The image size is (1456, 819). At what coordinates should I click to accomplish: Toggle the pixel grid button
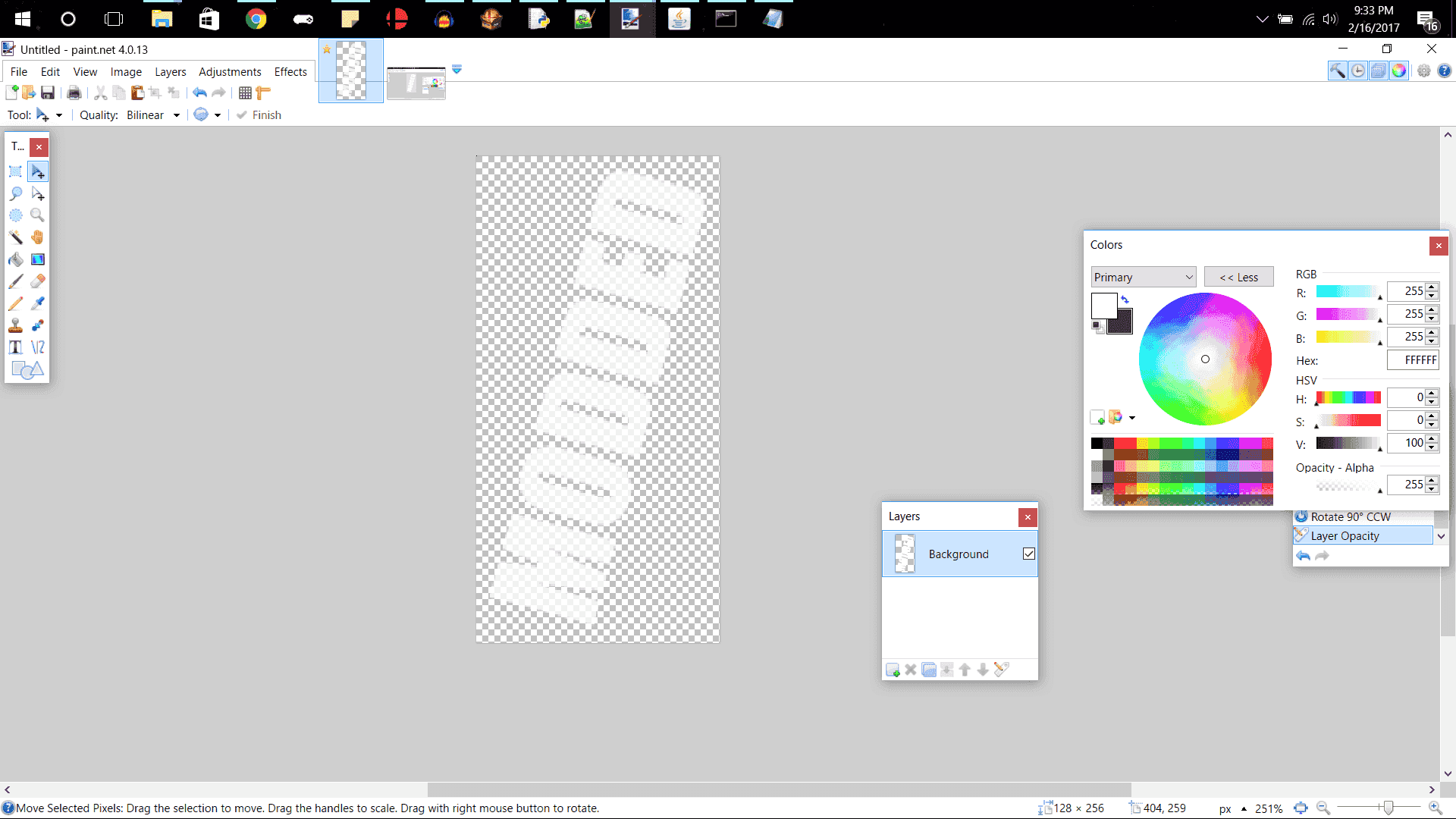[245, 93]
